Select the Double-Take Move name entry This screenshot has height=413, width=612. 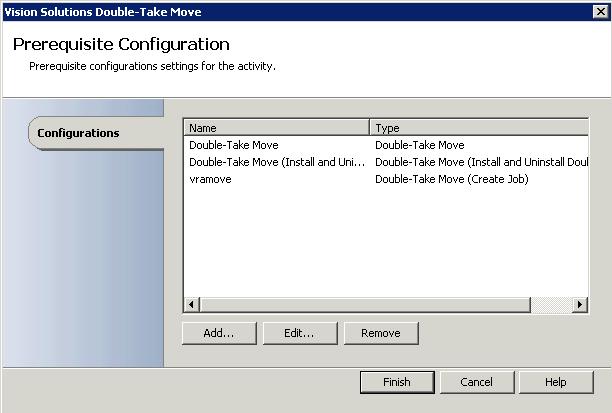(234, 145)
